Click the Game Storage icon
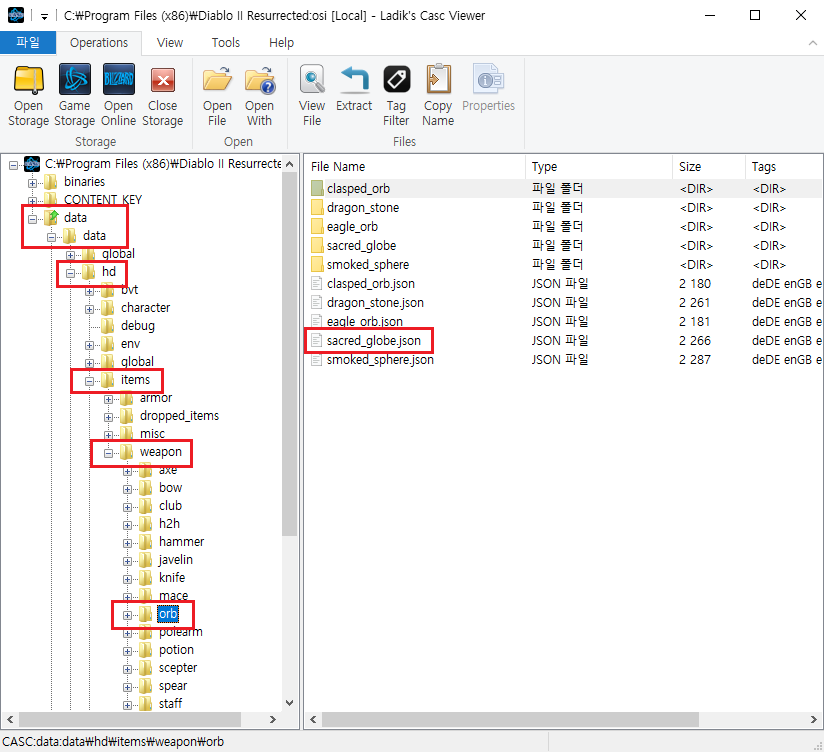Viewport: 824px width, 753px height. (x=75, y=80)
